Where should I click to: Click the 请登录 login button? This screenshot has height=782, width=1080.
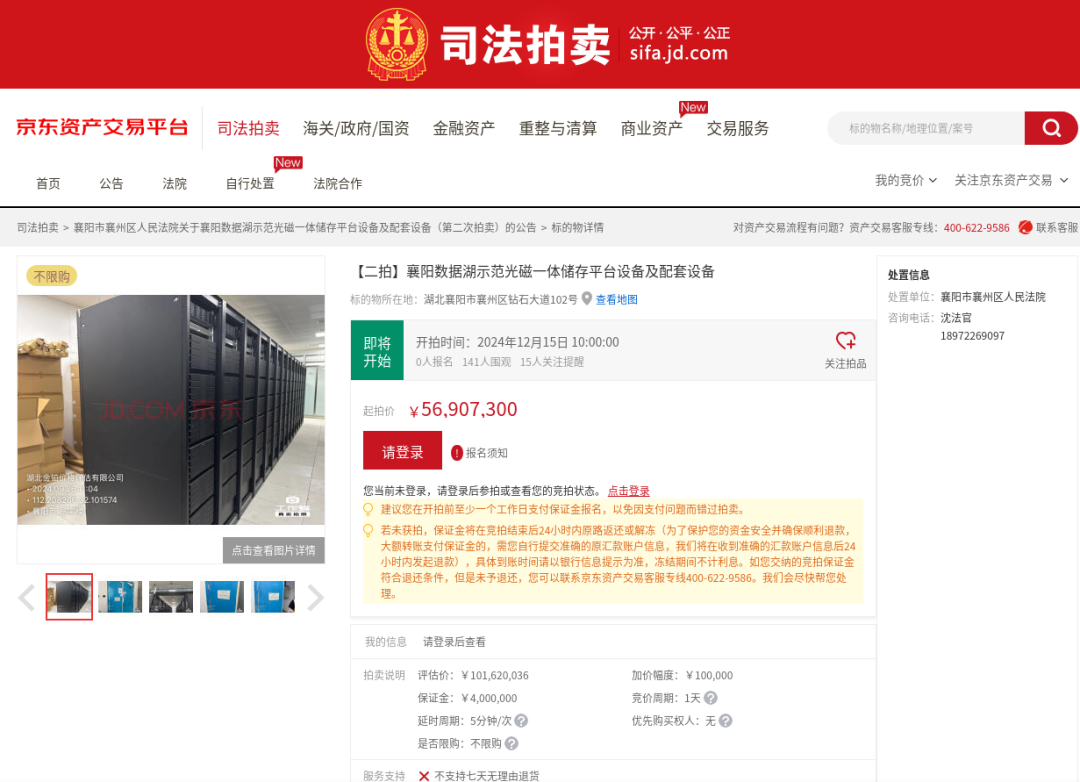pos(402,450)
